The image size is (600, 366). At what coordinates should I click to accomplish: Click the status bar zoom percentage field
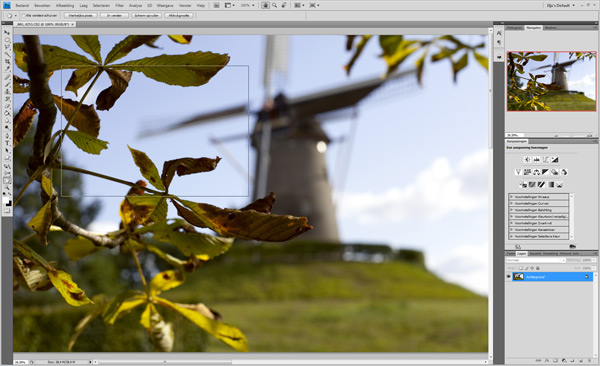point(20,361)
